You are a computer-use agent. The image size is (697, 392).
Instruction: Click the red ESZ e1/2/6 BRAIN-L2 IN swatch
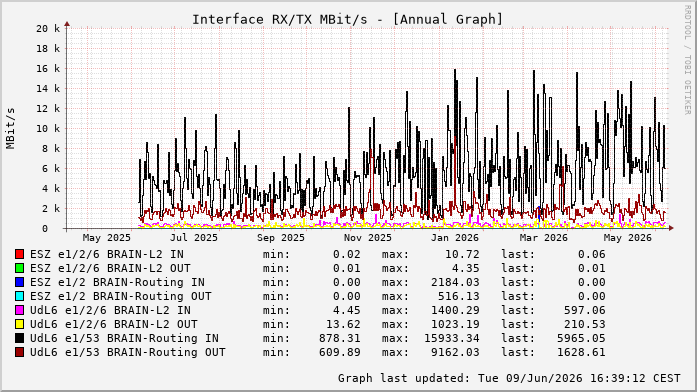(19, 254)
